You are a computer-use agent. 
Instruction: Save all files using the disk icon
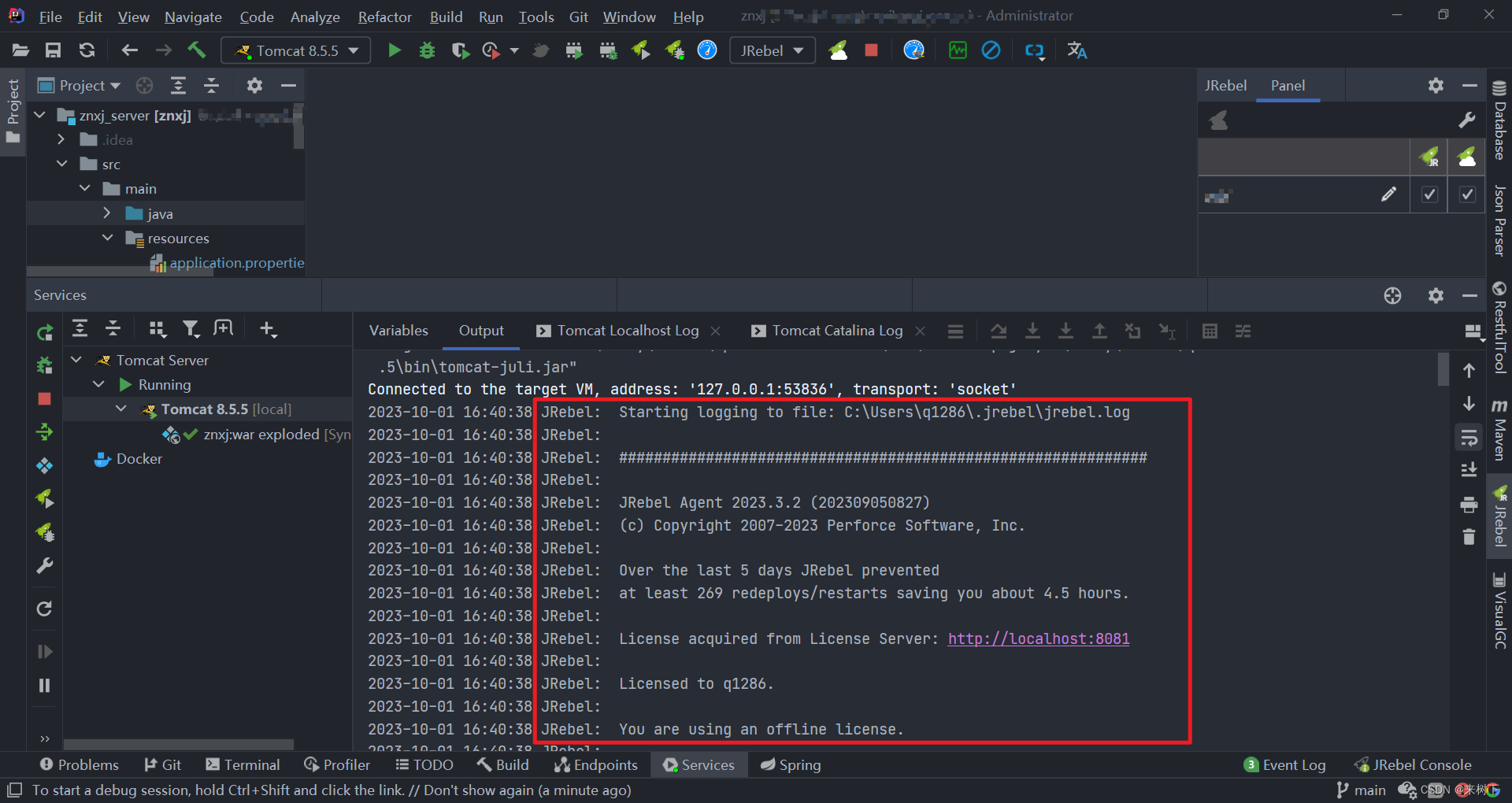pyautogui.click(x=53, y=50)
